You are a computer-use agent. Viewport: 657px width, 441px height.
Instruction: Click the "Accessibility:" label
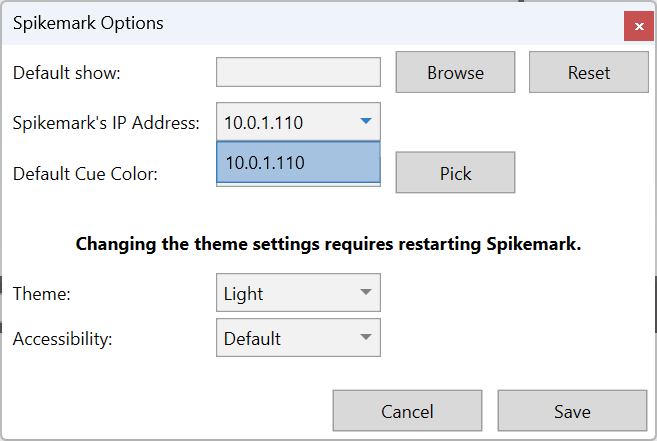coord(63,339)
